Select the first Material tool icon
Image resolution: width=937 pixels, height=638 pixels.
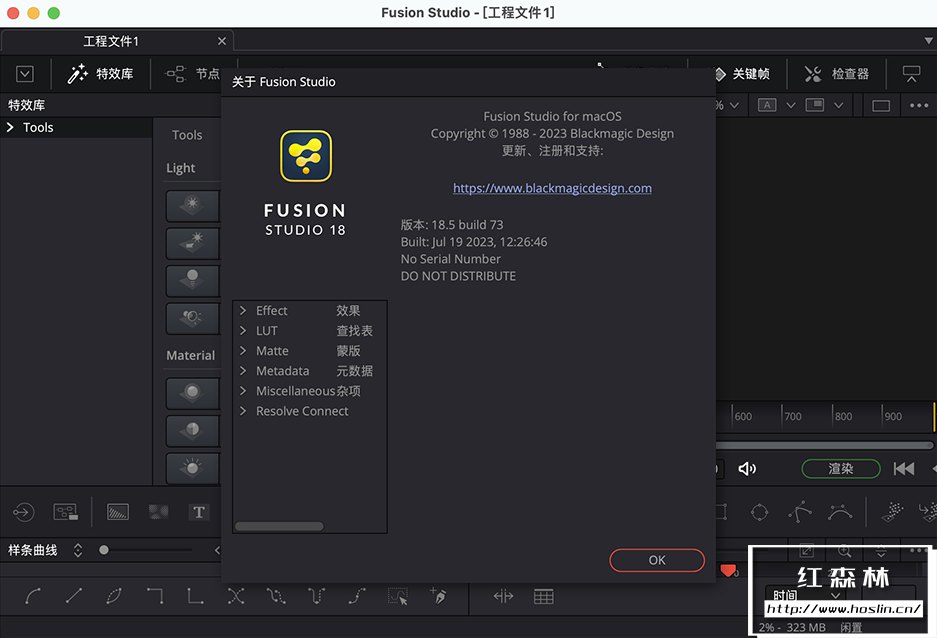click(x=192, y=393)
